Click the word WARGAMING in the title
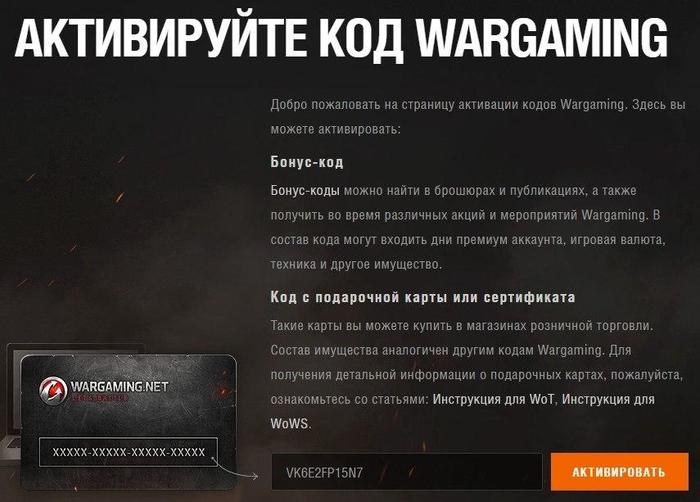Viewport: 700px width, 502px height. 542,38
